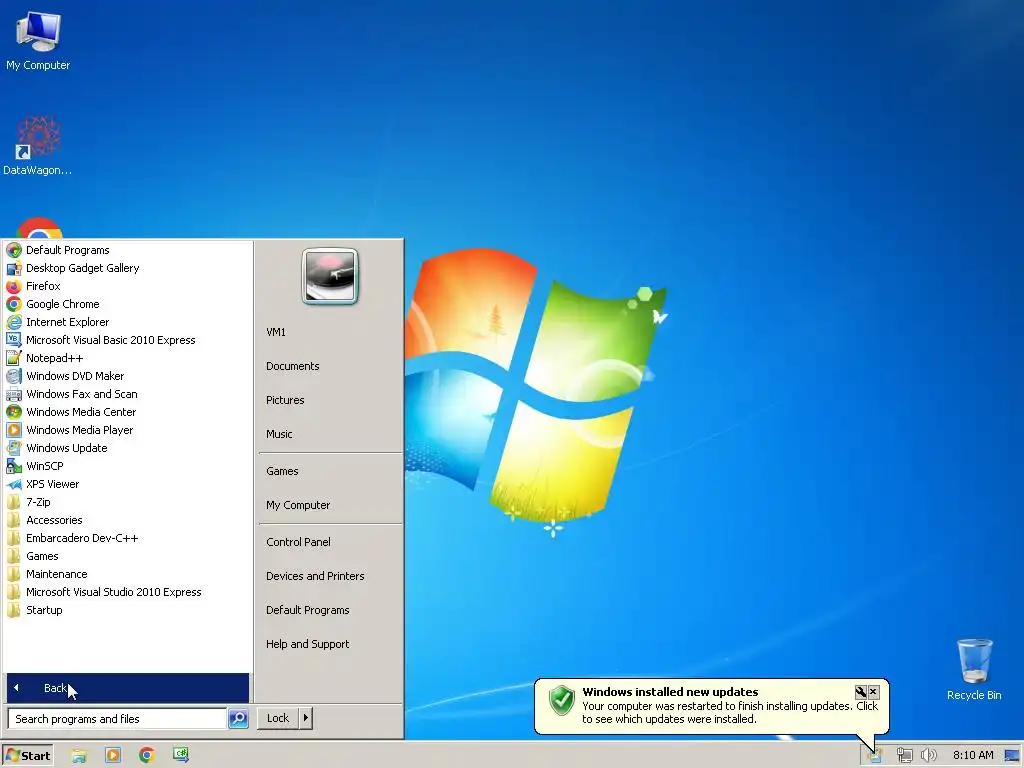Launch Chrome from the taskbar
This screenshot has height=768, width=1024.
click(x=147, y=756)
